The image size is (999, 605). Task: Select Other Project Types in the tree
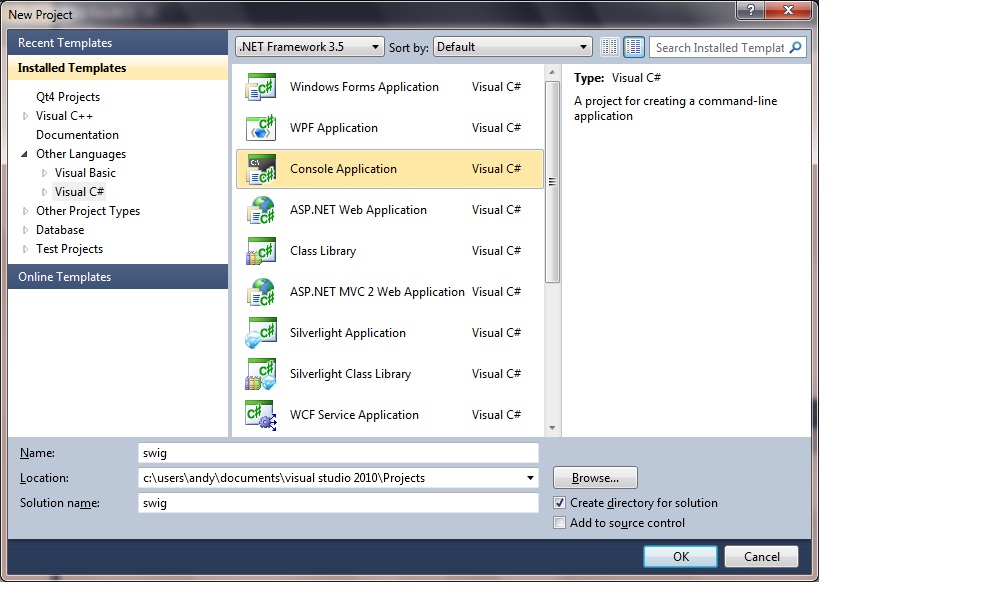[88, 211]
